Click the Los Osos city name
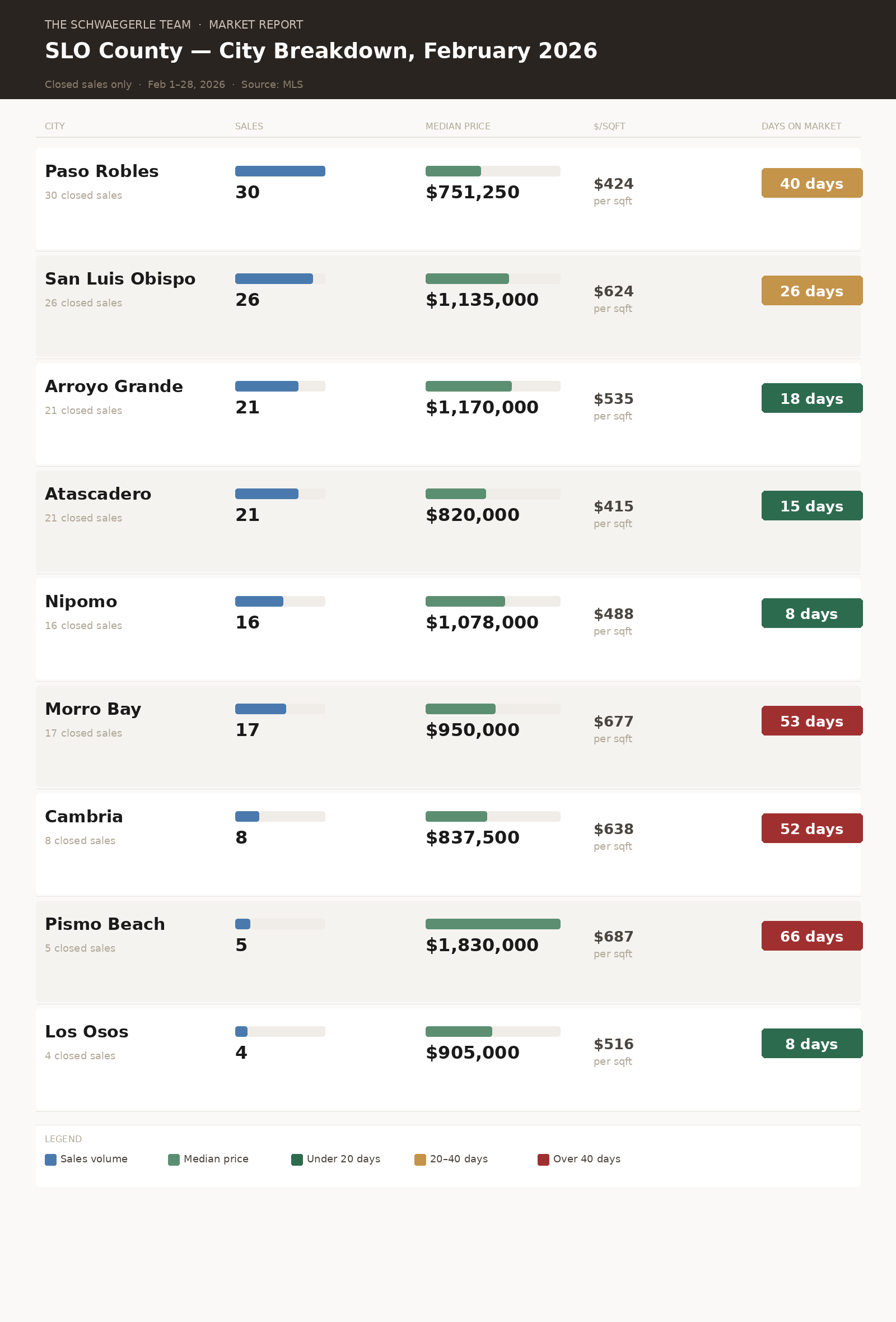The image size is (896, 1322). [86, 1031]
